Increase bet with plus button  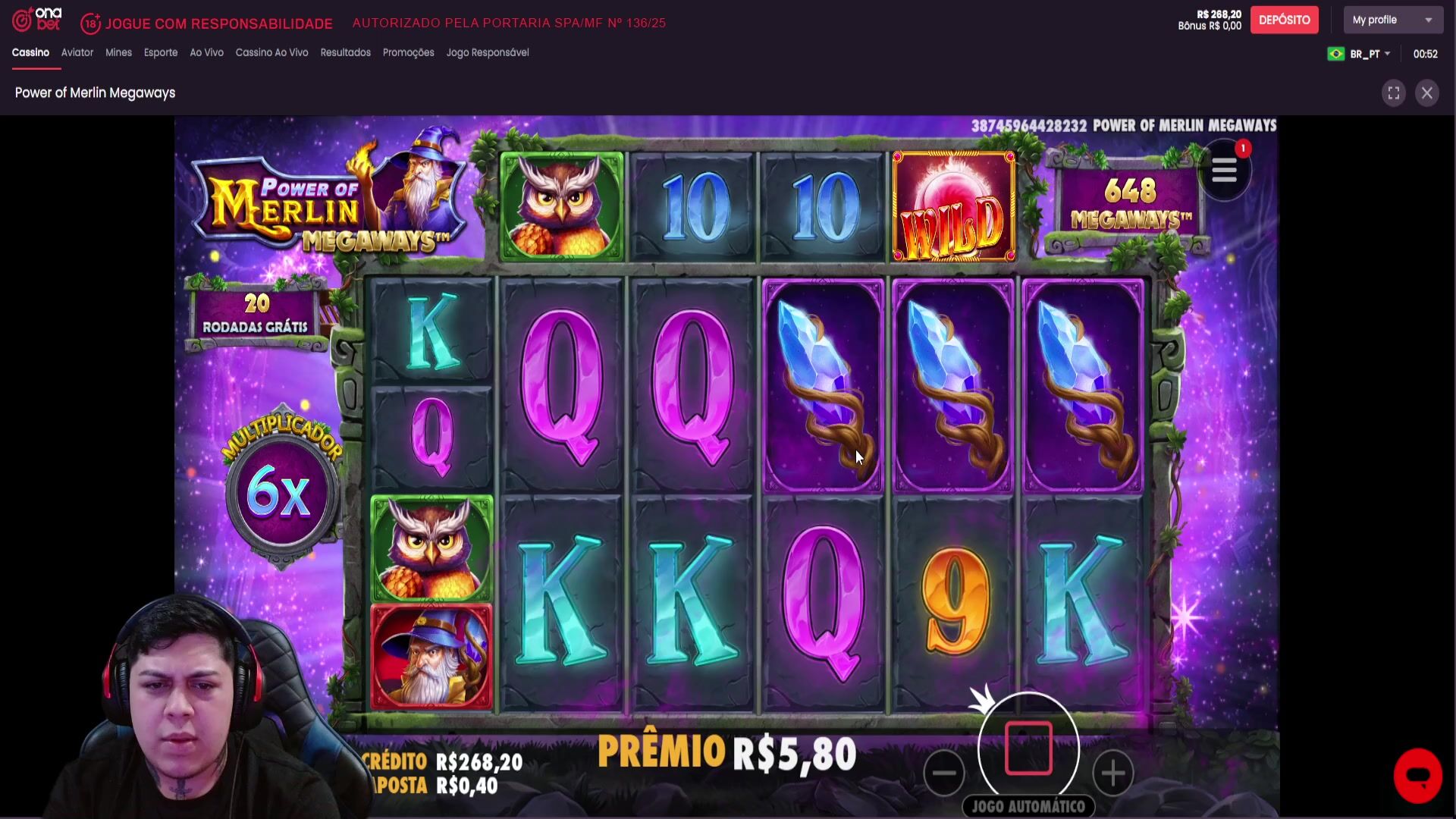click(x=1112, y=773)
